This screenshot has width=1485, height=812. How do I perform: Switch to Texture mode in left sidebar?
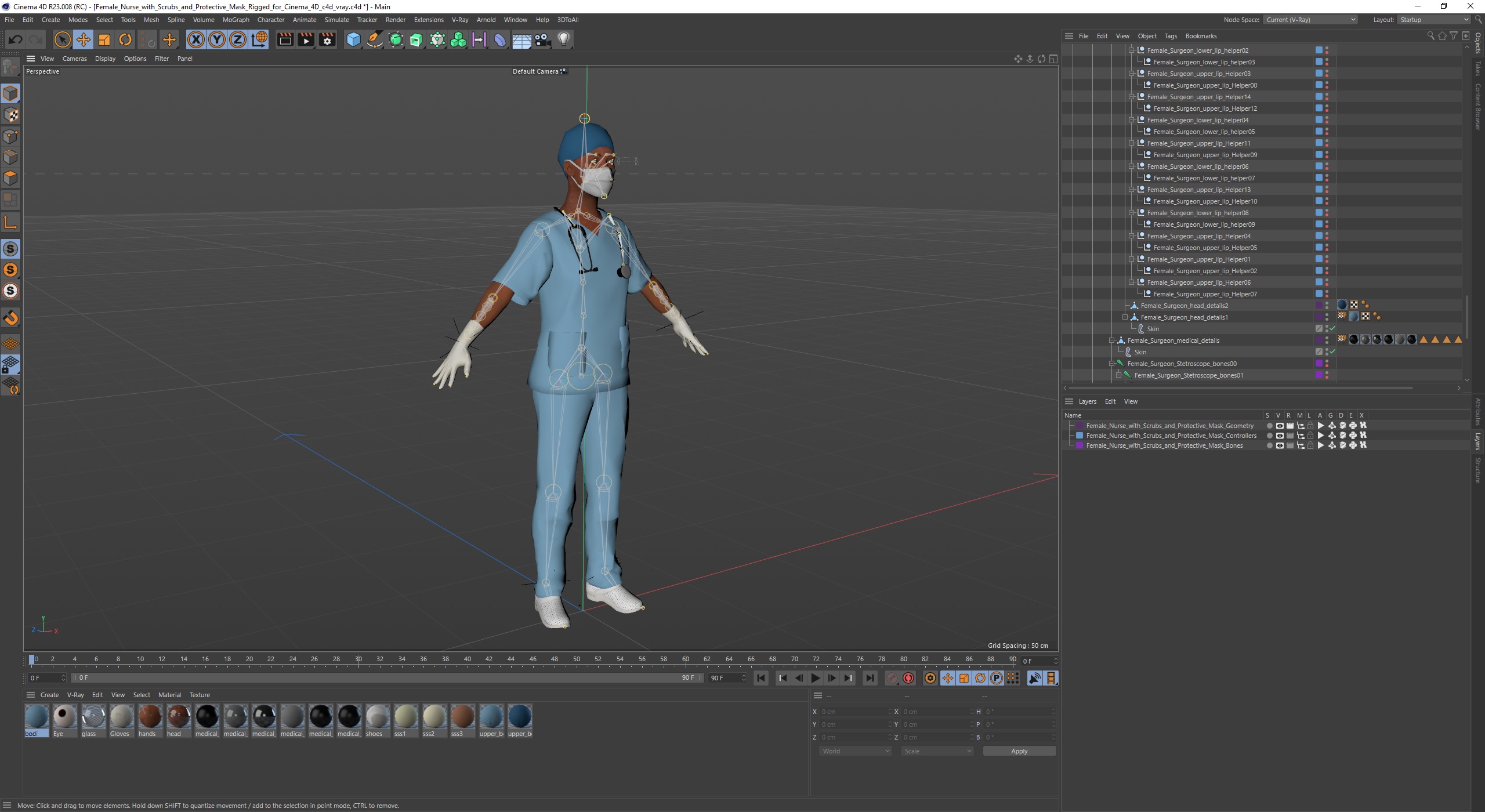pos(10,115)
